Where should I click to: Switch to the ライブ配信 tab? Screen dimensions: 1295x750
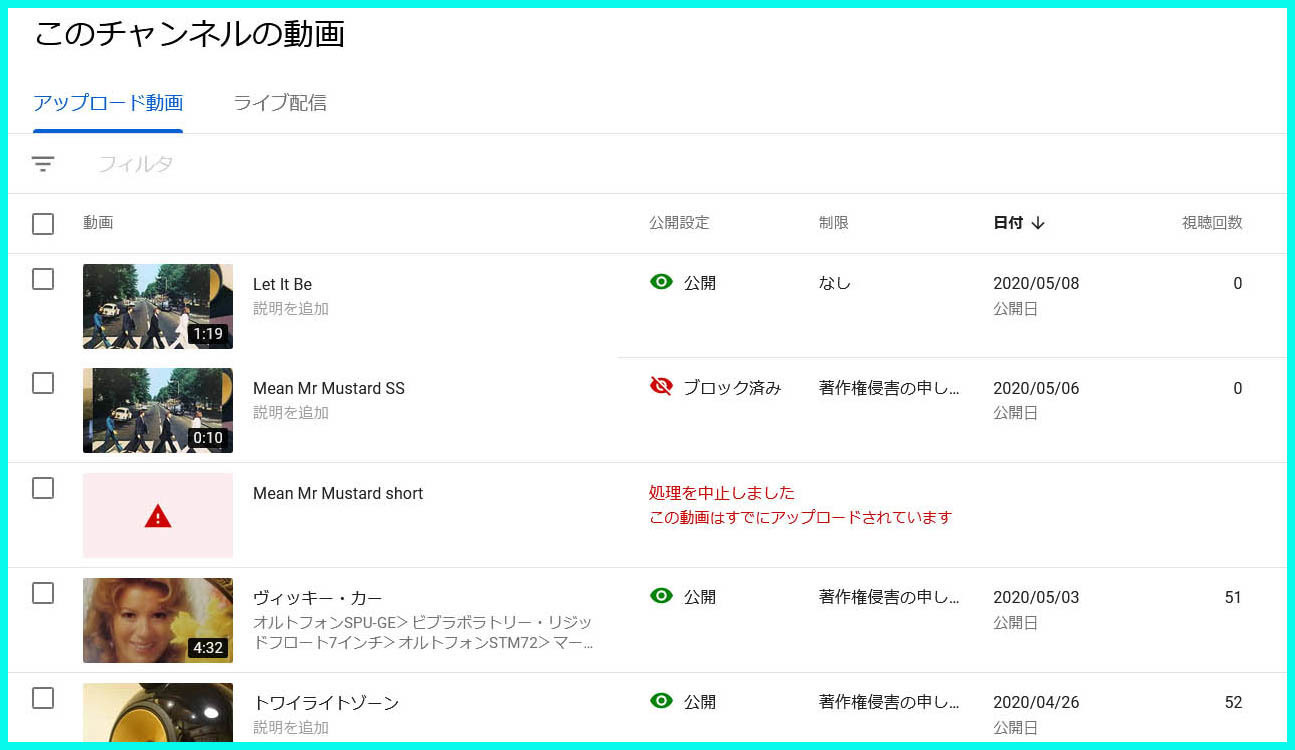tap(280, 103)
